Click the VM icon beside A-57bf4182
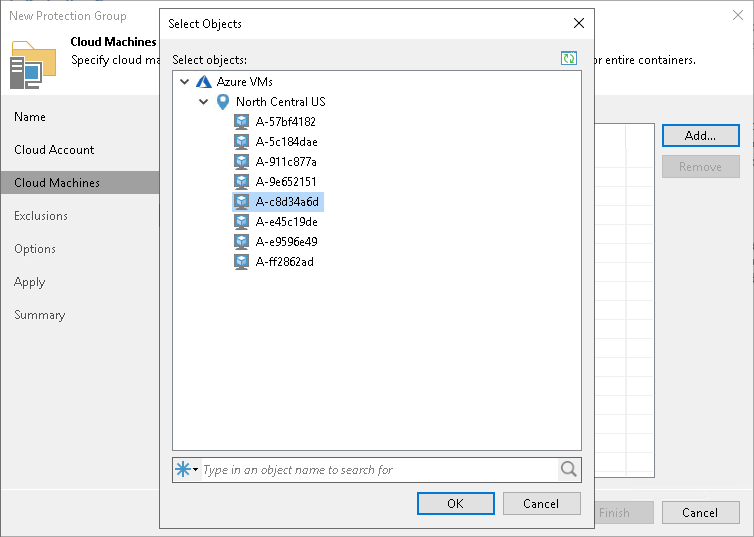 pyautogui.click(x=241, y=122)
